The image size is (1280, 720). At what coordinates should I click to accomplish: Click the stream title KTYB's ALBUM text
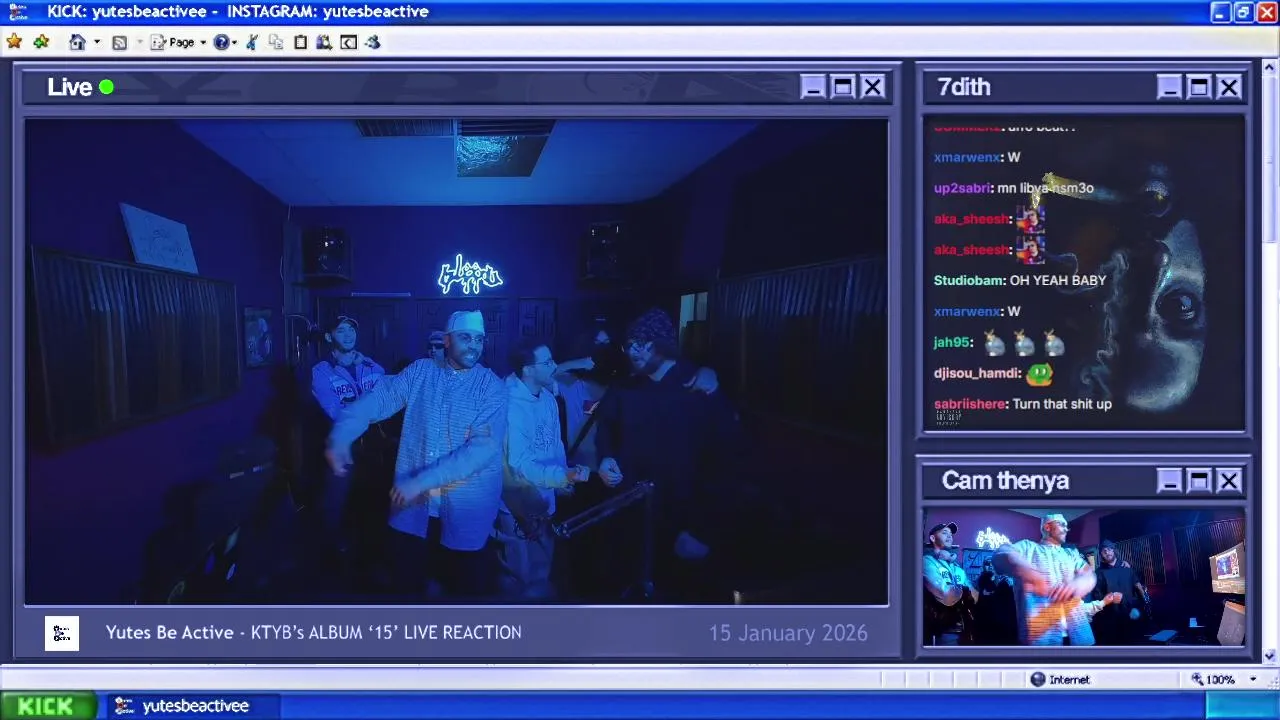point(386,632)
